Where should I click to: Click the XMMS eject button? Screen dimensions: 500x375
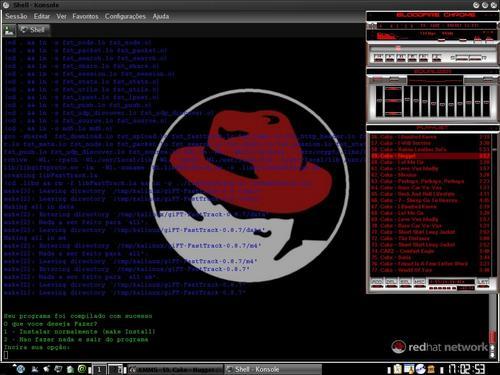tap(437, 58)
